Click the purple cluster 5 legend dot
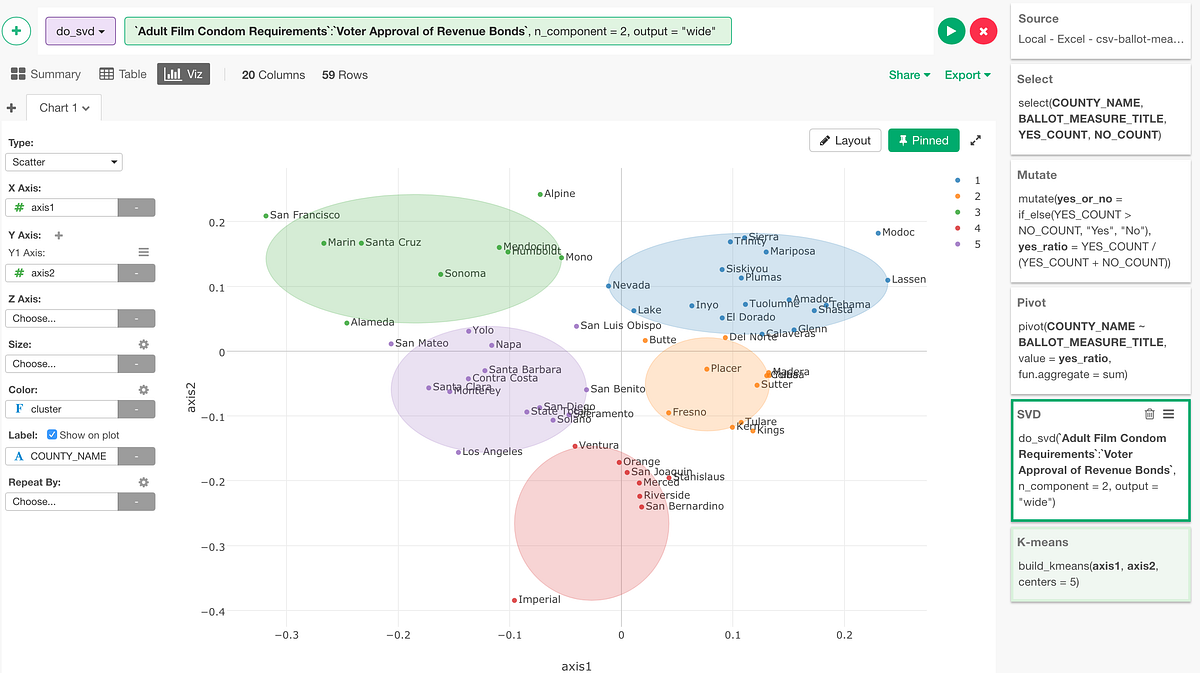The height and width of the screenshot is (673, 1200). click(957, 244)
